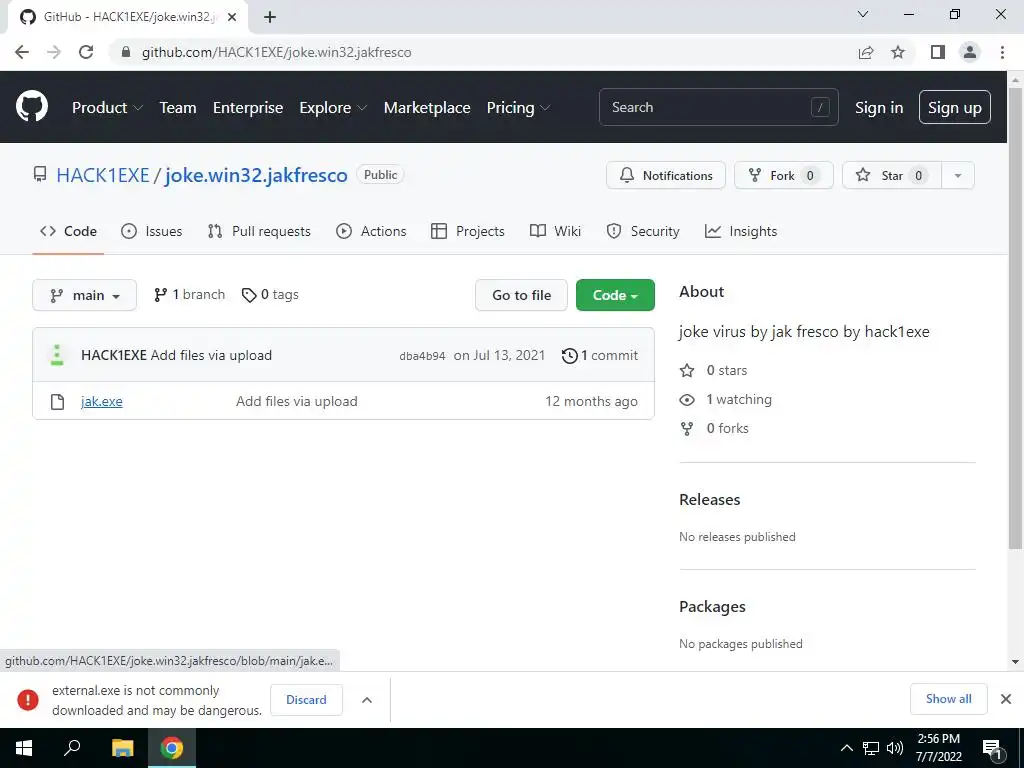The height and width of the screenshot is (768, 1024).
Task: Click the 0 stars link
Action: 713,370
